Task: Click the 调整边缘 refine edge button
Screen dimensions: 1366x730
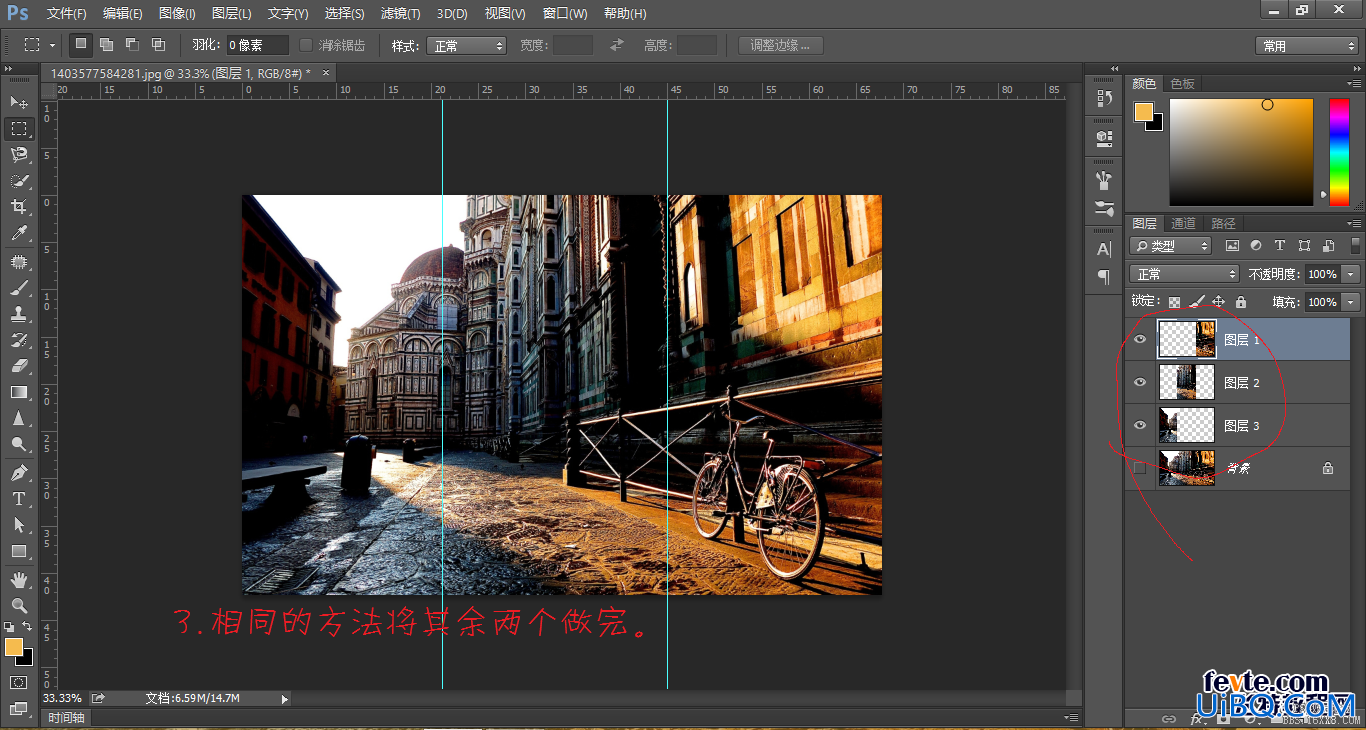Action: pos(781,45)
